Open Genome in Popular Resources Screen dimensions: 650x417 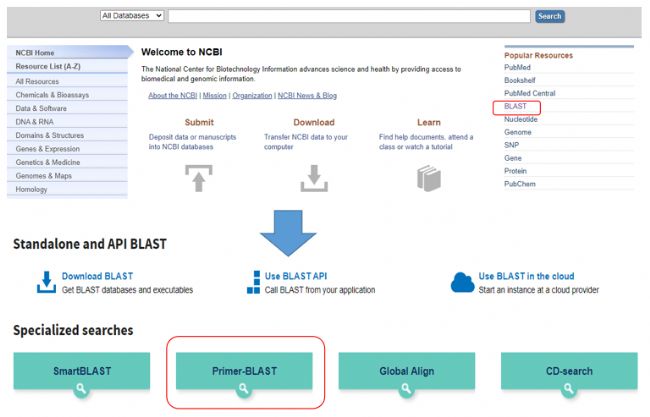(x=517, y=132)
